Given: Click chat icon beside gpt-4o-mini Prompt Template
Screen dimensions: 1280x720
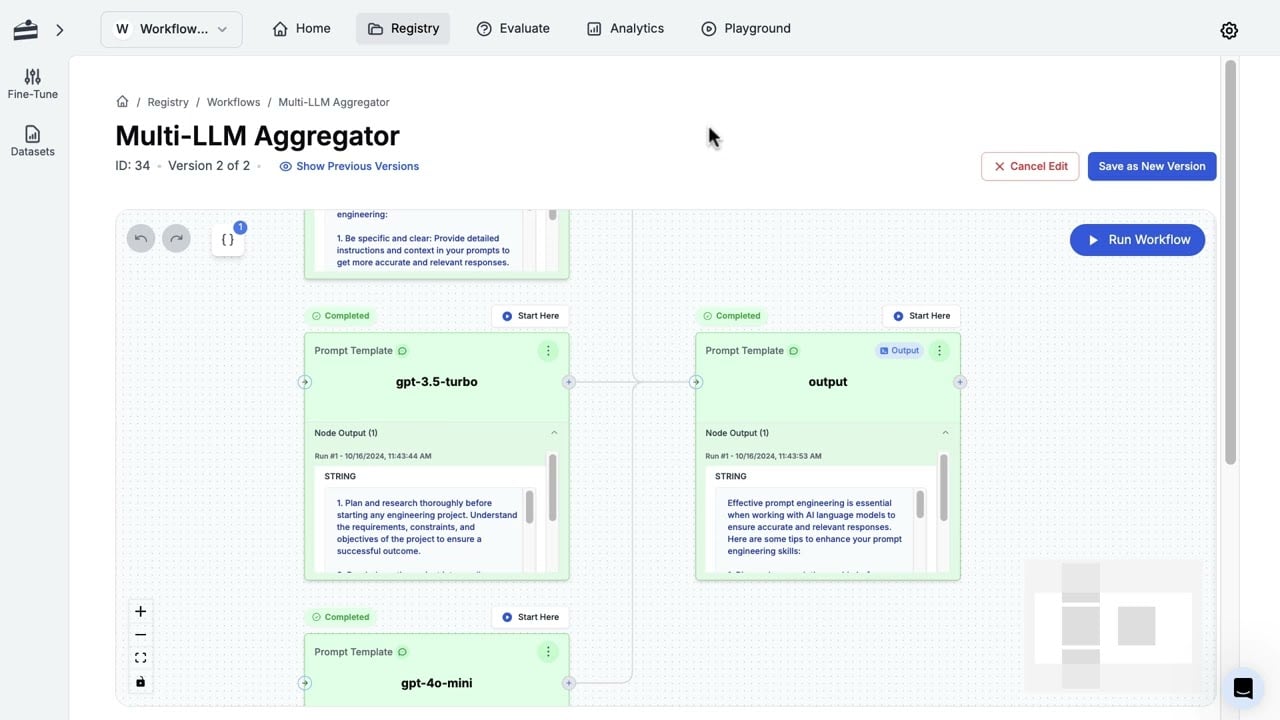Looking at the screenshot, I should [x=403, y=652].
